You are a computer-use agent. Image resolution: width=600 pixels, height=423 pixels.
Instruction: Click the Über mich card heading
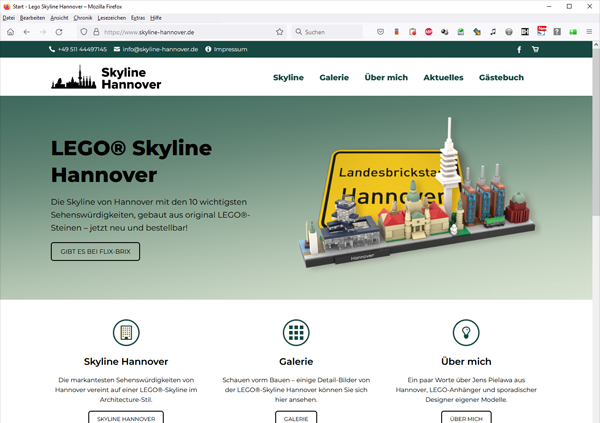(x=466, y=361)
